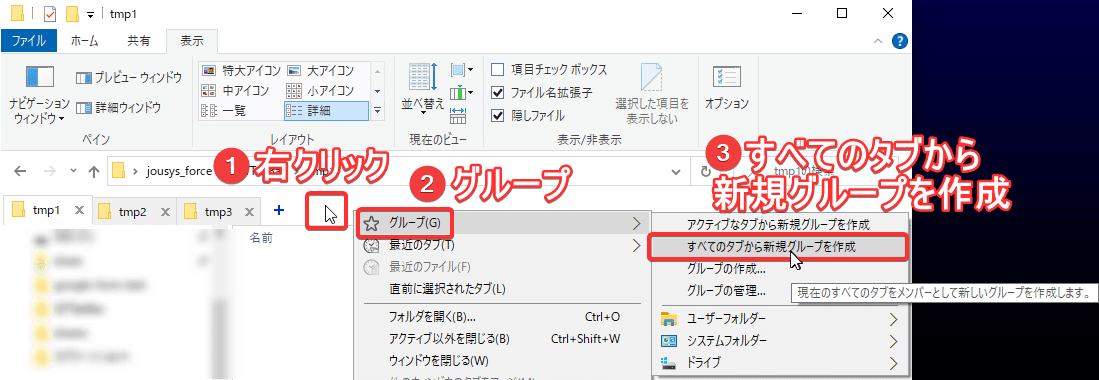Click jousys_force in the address bar
1099x380 pixels.
click(x=178, y=171)
